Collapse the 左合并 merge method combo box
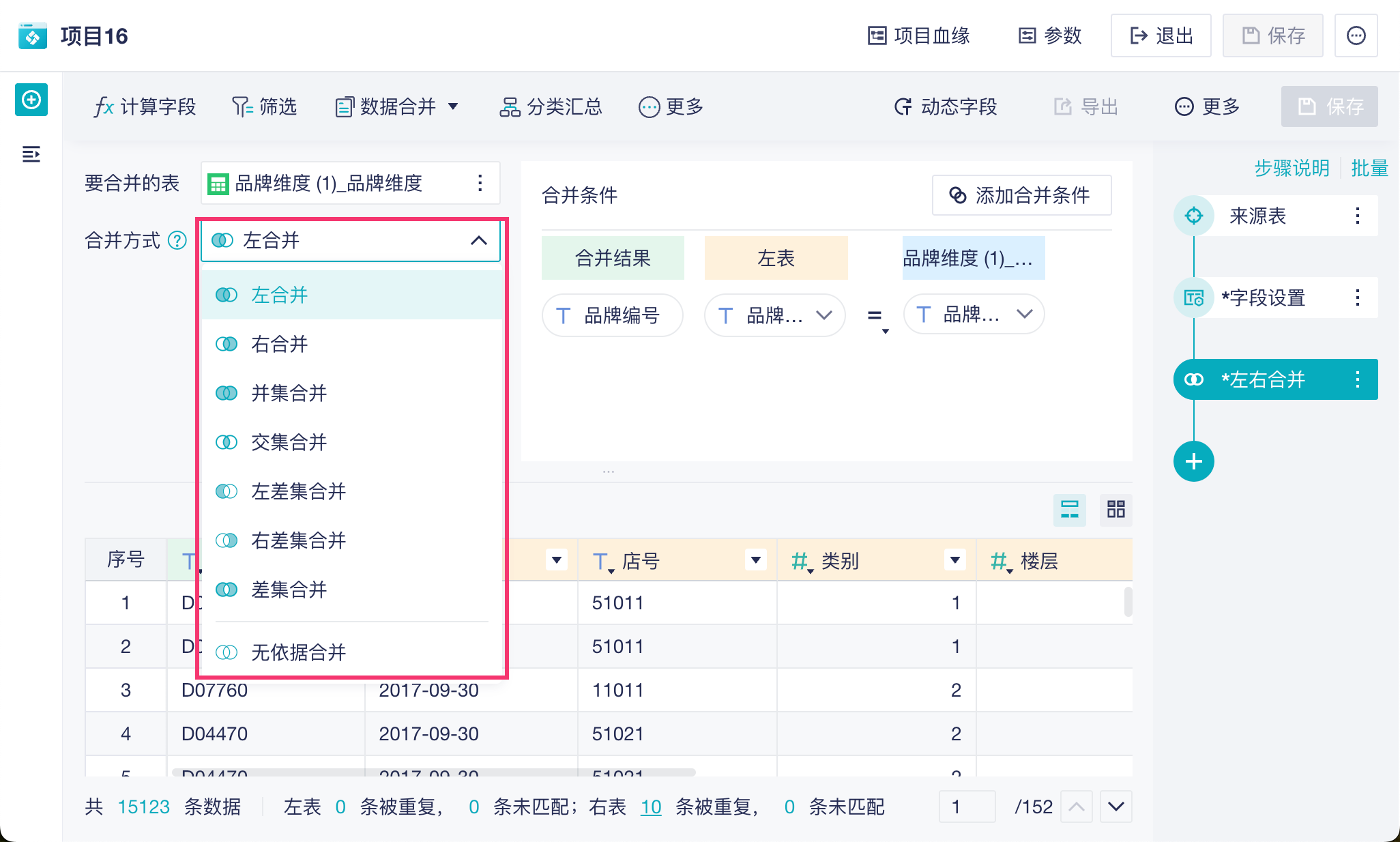Image resolution: width=1400 pixels, height=842 pixels. coord(478,240)
